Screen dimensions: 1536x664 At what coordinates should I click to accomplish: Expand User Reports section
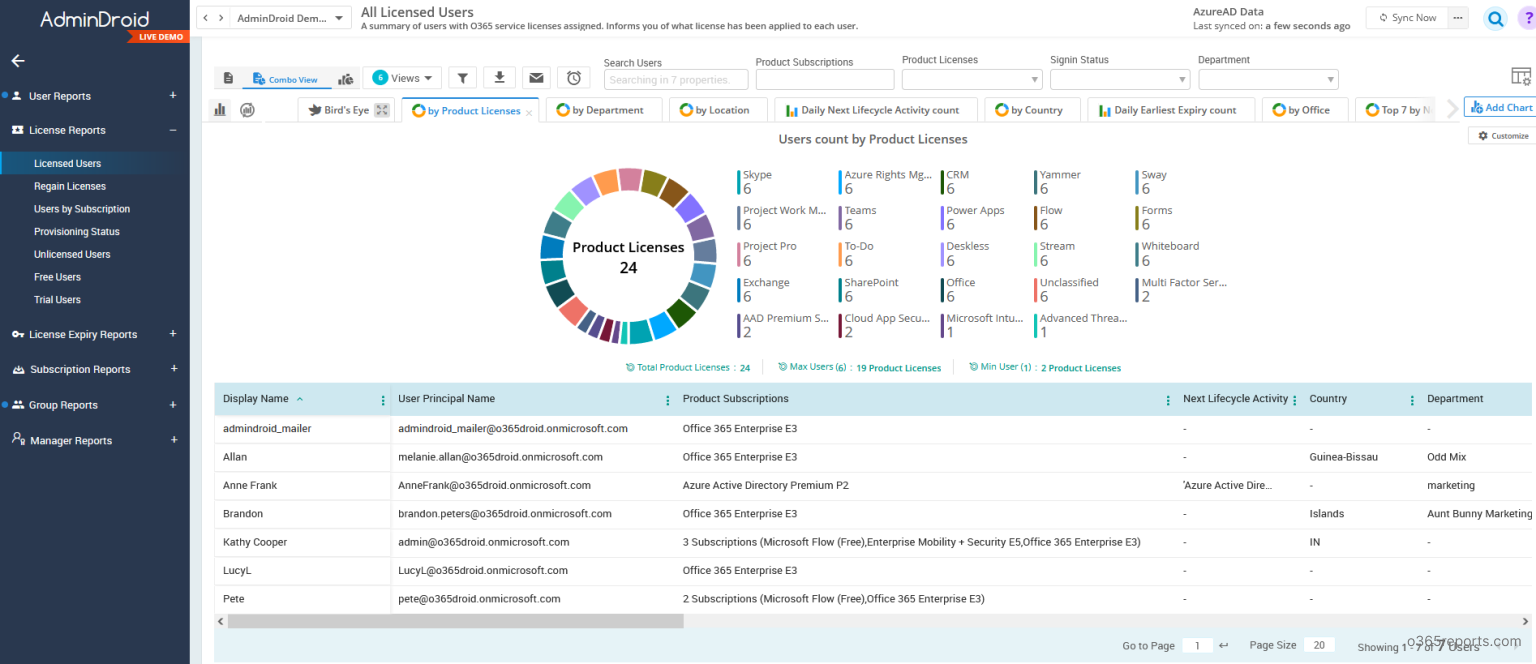click(x=173, y=96)
